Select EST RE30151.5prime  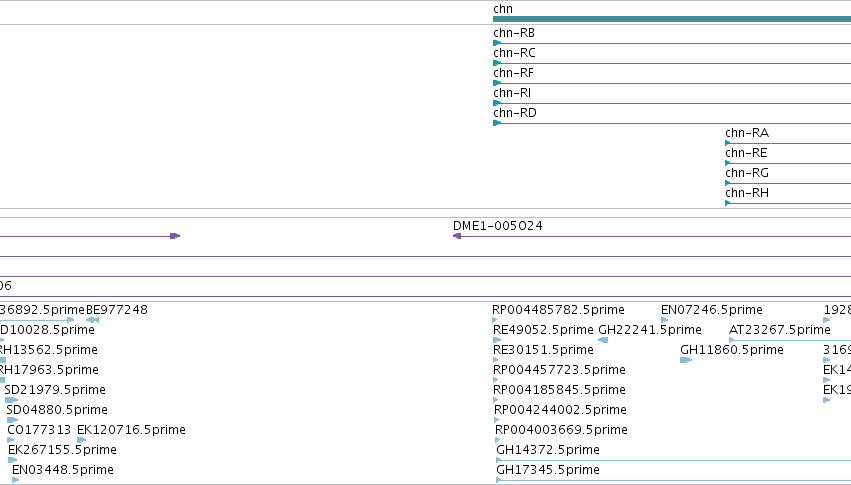click(x=543, y=350)
